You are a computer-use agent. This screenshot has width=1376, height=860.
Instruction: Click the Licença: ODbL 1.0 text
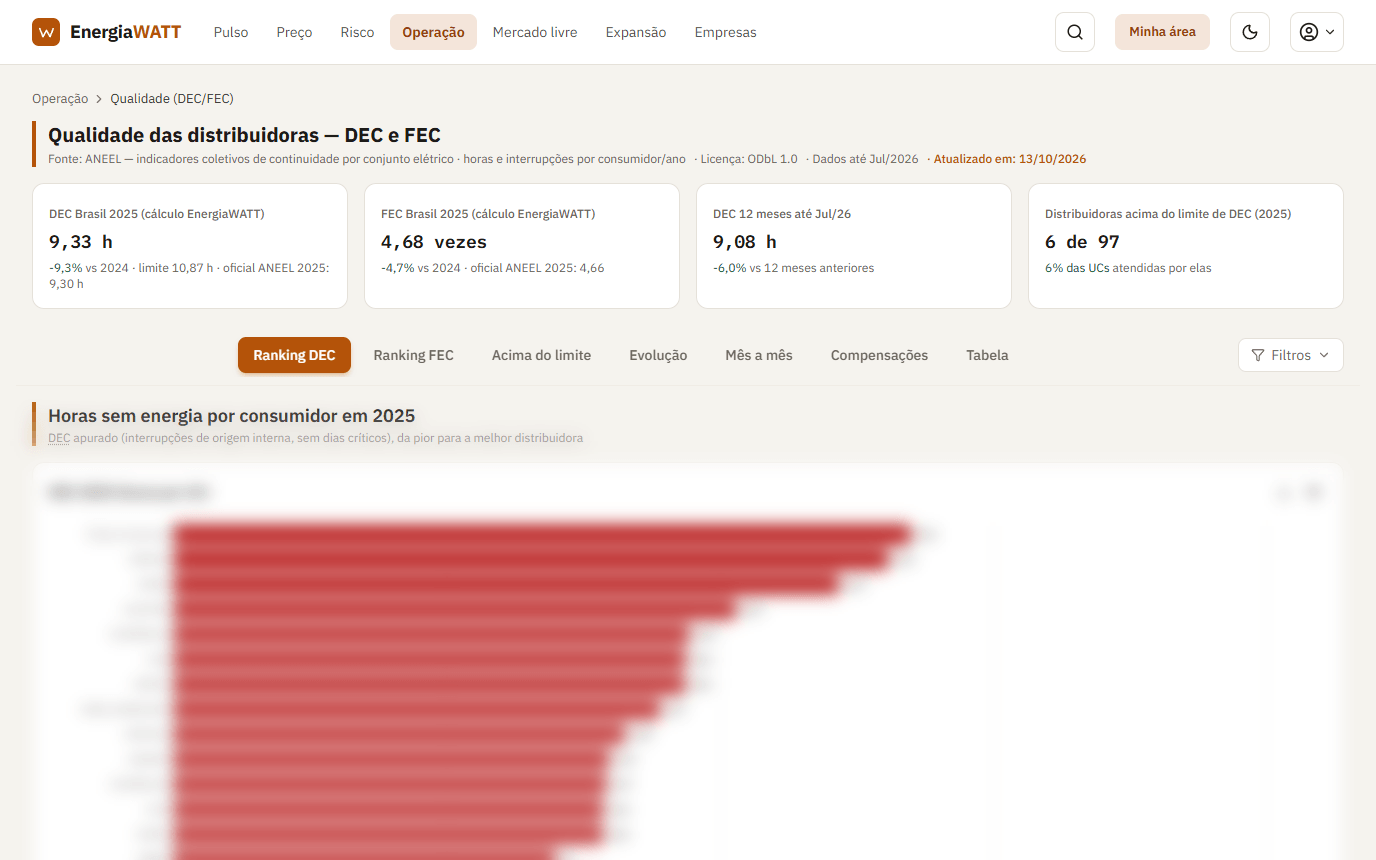pos(750,159)
